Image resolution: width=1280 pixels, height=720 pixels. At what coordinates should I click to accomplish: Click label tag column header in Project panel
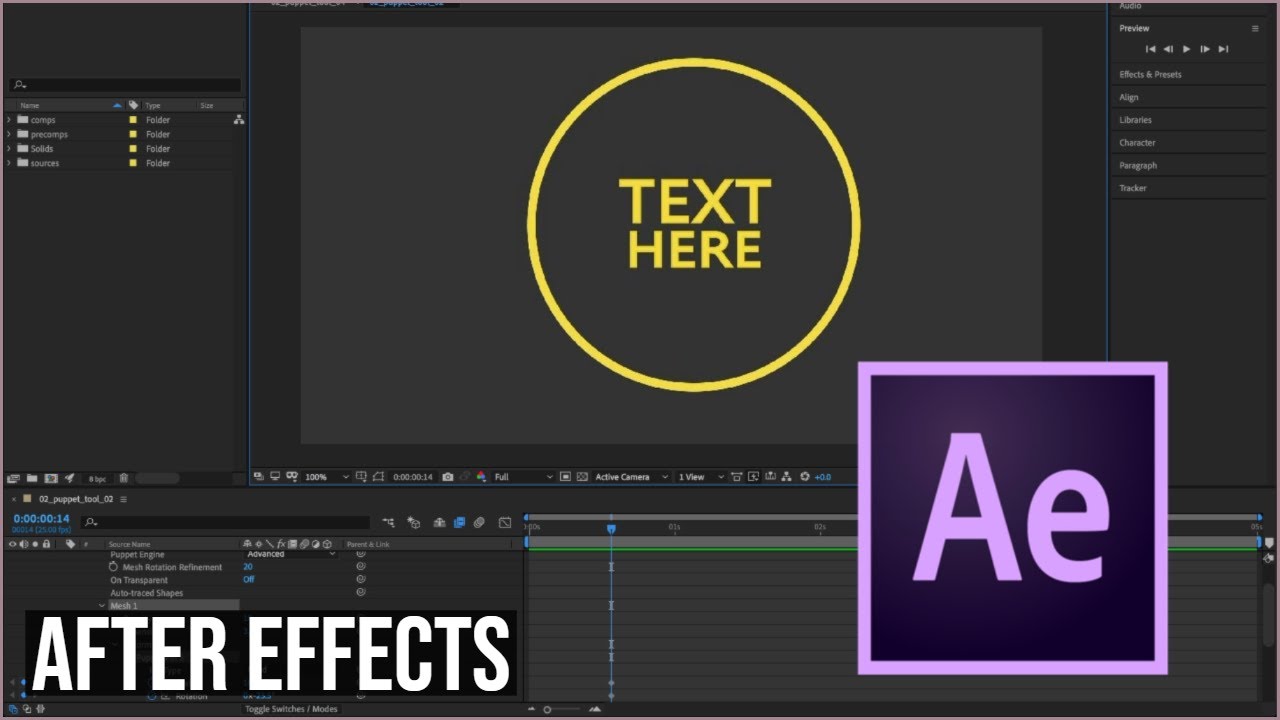coord(133,105)
